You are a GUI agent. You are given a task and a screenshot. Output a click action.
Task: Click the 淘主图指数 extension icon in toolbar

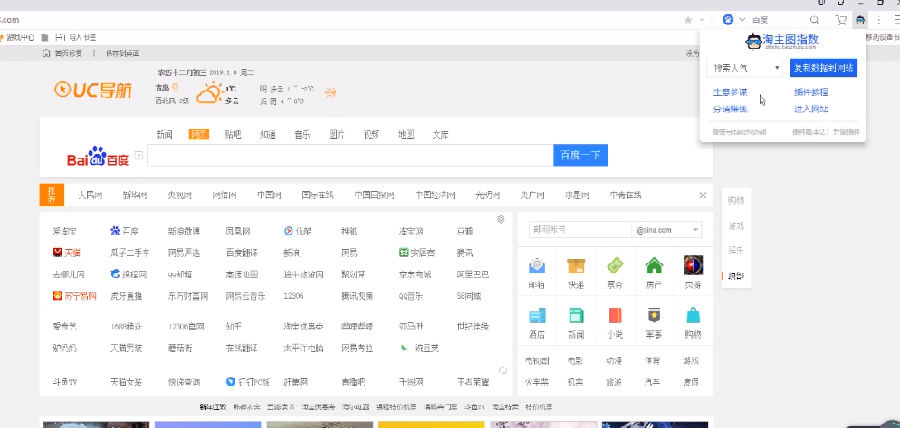pos(860,20)
